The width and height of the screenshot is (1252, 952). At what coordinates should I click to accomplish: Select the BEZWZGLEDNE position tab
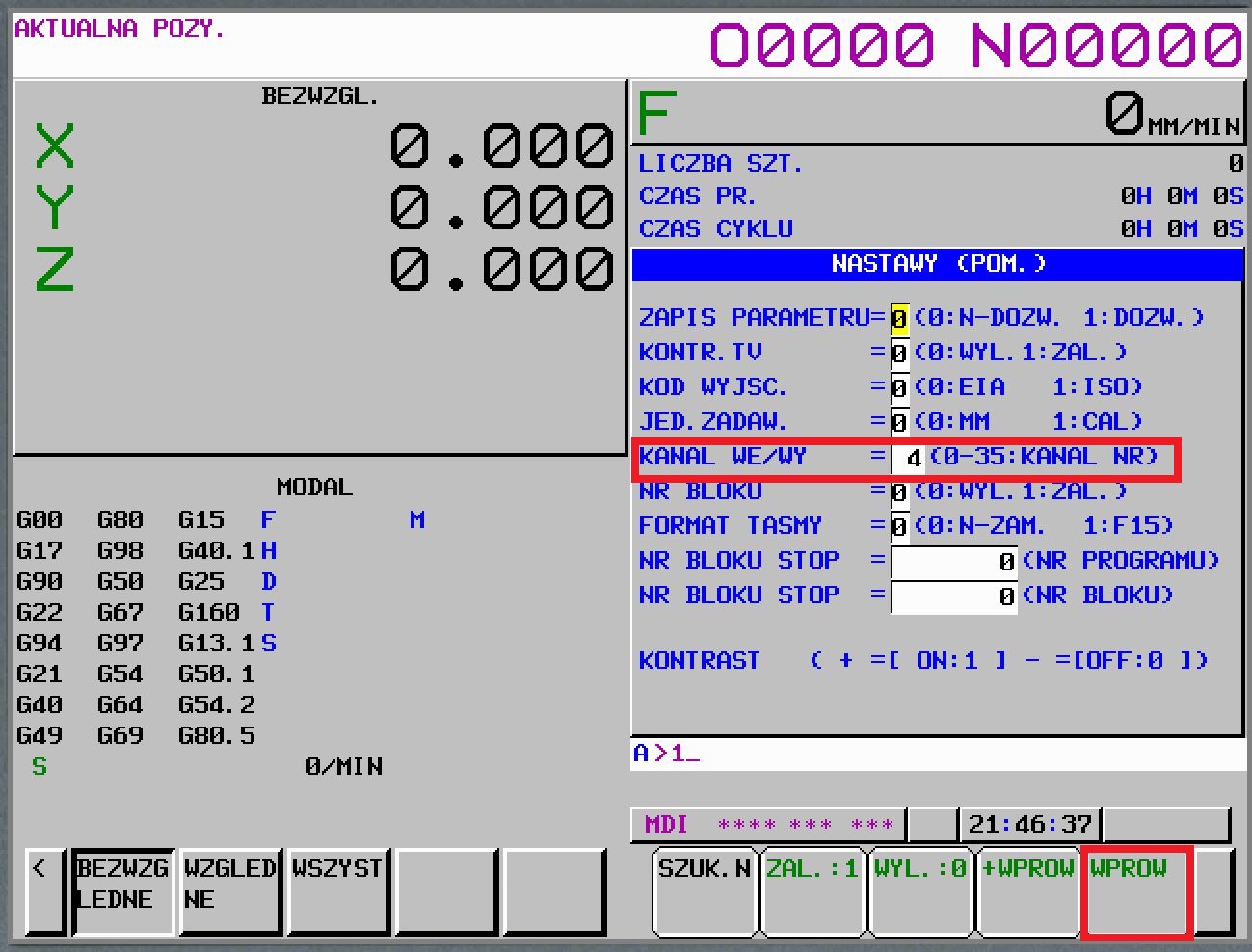[122, 890]
